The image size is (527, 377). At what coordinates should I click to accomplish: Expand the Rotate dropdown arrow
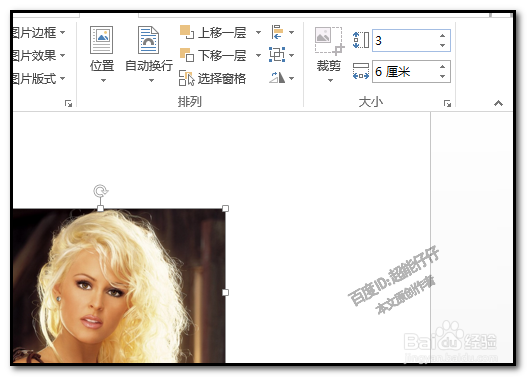point(291,79)
